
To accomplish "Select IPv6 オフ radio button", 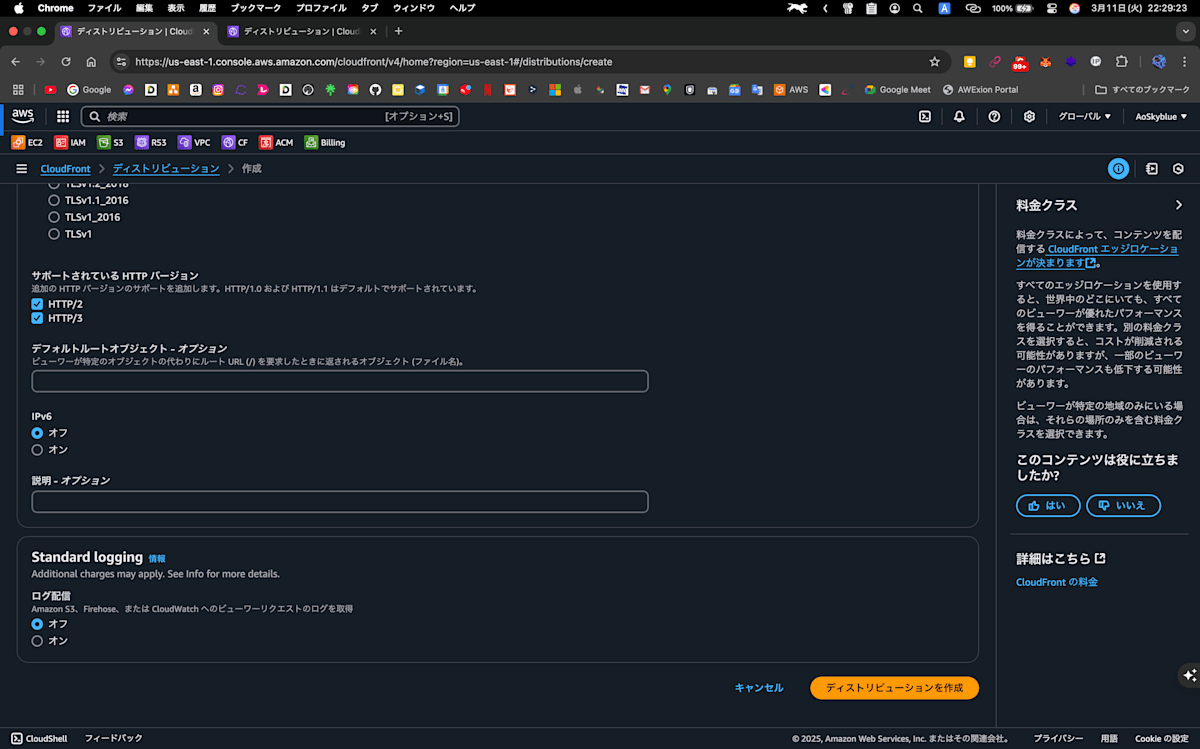I will pos(37,433).
